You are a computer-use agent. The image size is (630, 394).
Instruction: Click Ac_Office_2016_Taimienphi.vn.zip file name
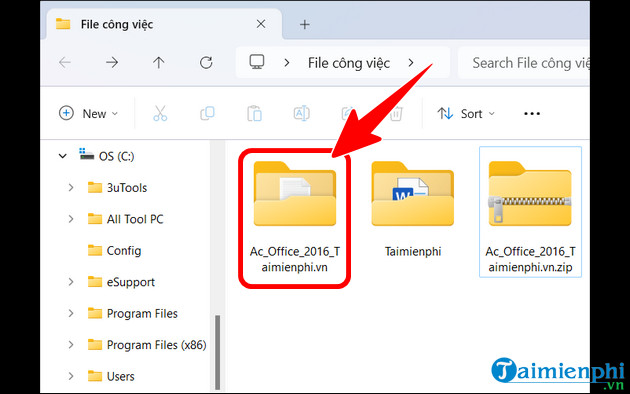click(530, 259)
